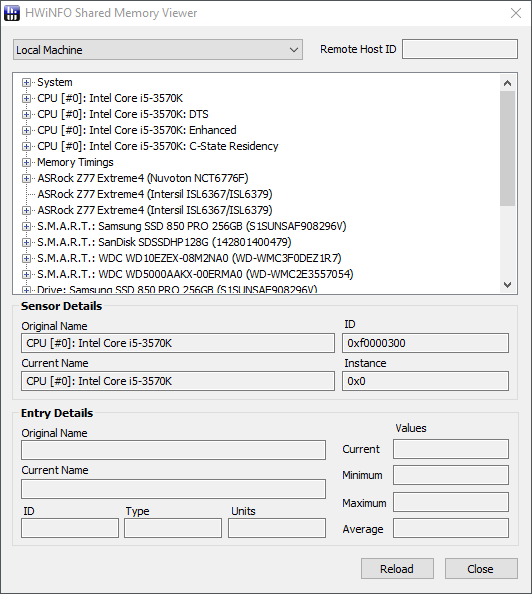Select S.M.A.R.T.: SanDisk SDSSDHP128G row
532x594 pixels.
coord(164,242)
